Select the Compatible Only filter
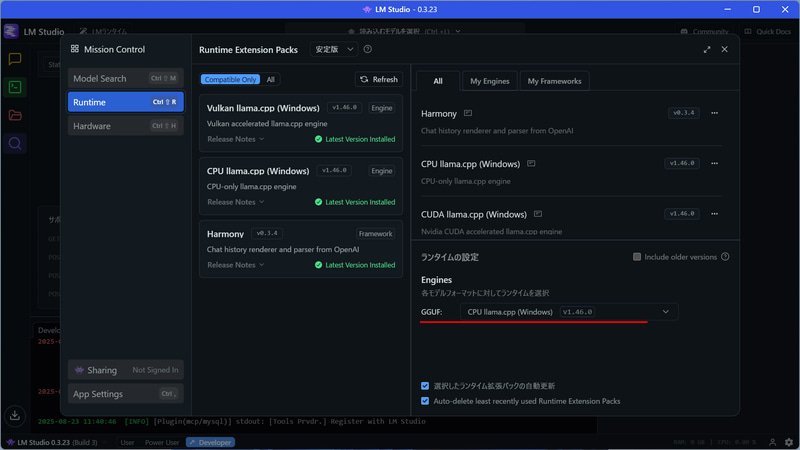This screenshot has height=450, width=800. click(230, 80)
